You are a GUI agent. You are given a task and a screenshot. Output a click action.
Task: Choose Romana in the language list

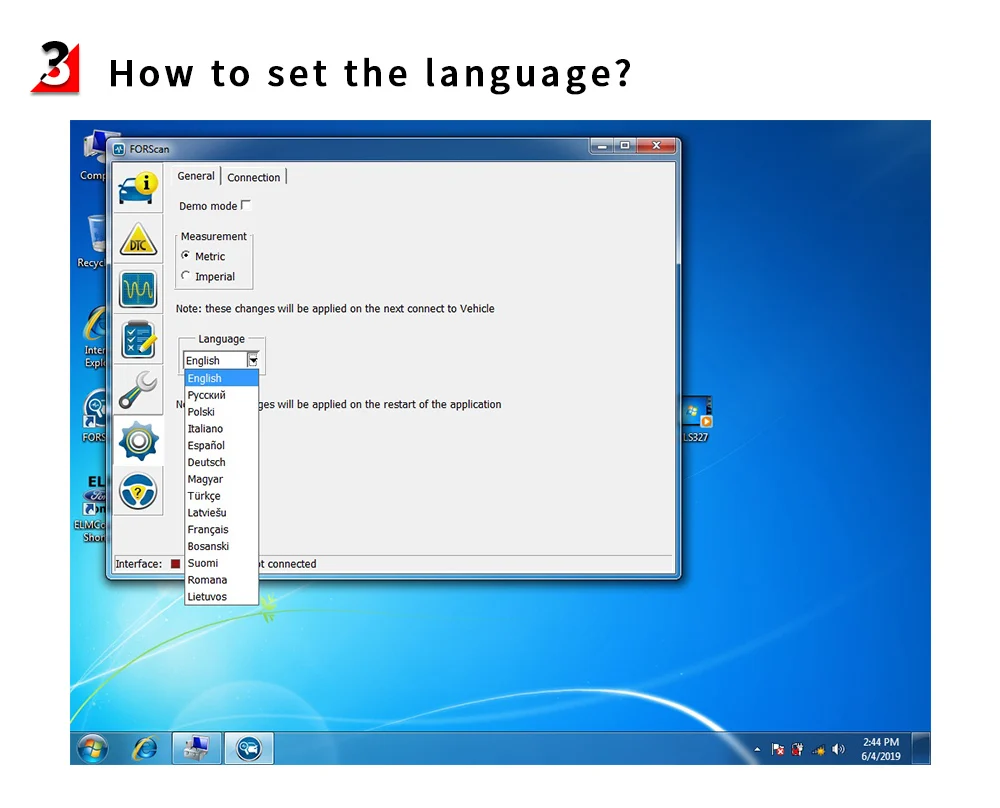pos(221,580)
